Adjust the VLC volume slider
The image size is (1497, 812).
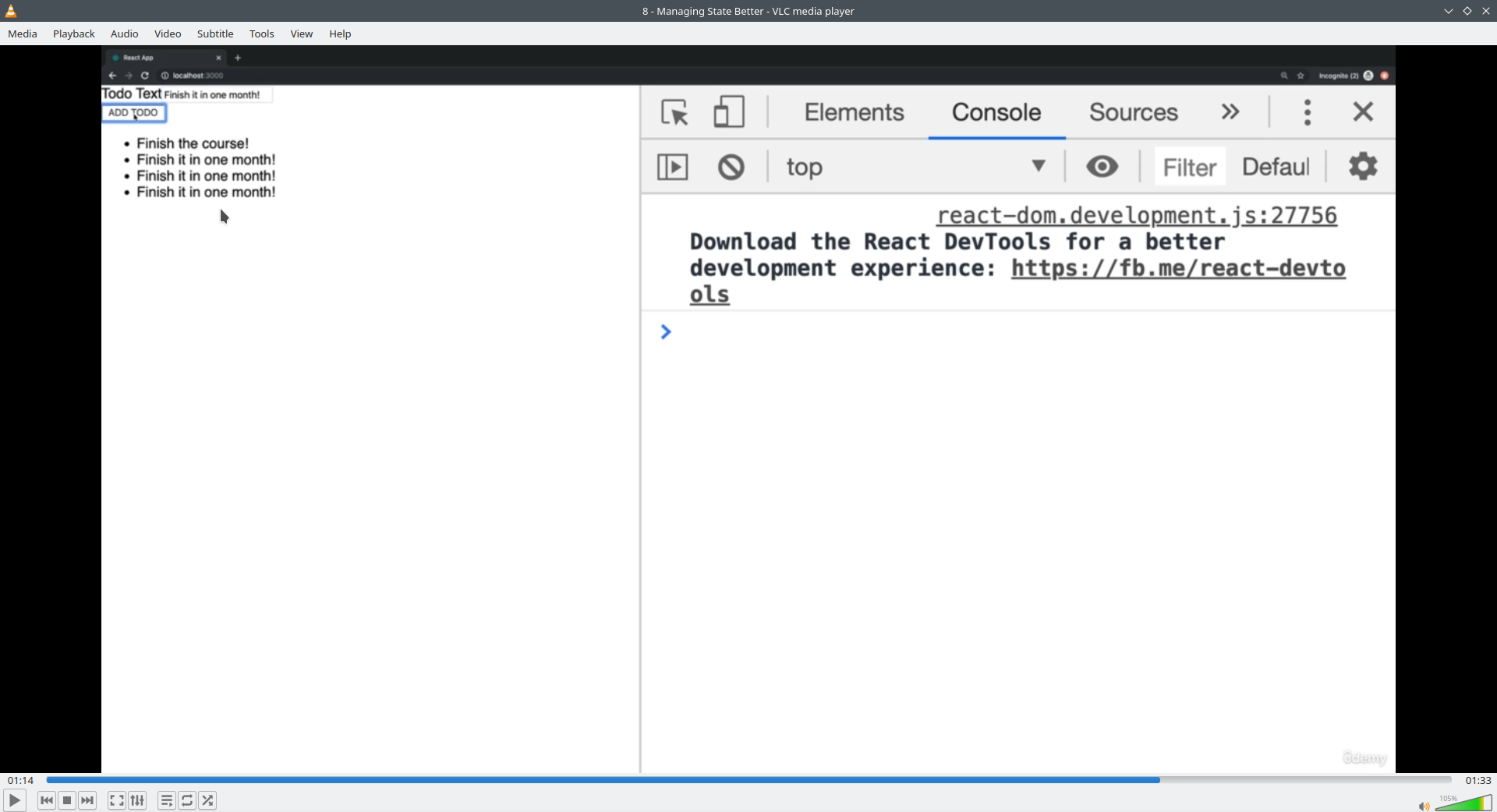[x=1463, y=803]
